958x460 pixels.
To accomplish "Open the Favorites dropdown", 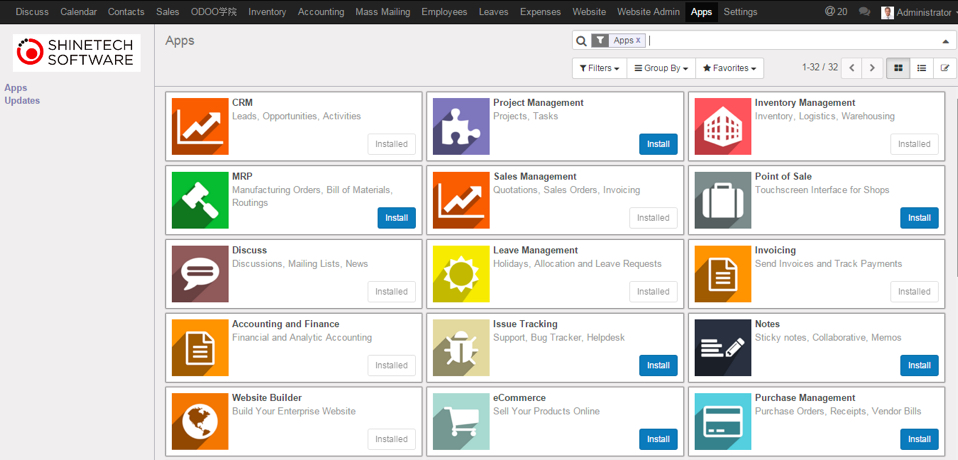I will point(729,68).
